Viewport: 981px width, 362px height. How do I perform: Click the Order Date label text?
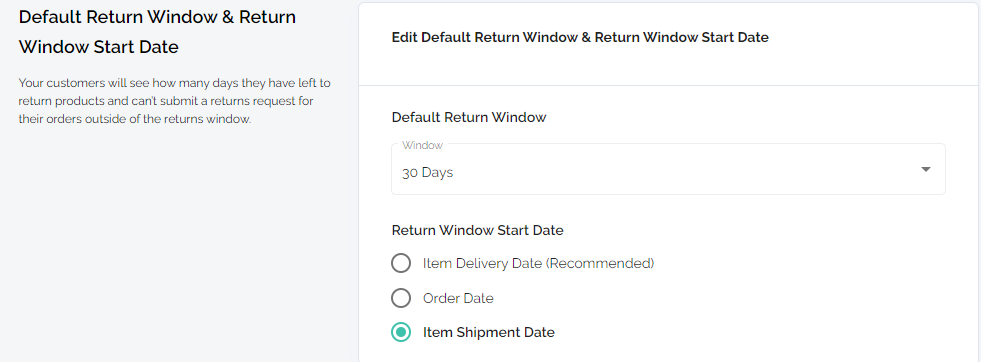click(x=458, y=298)
